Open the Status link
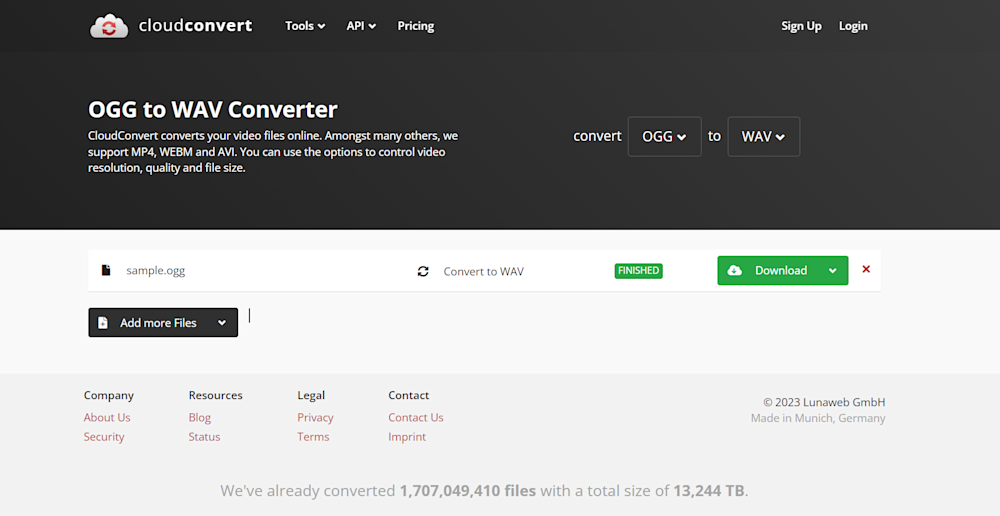The height and width of the screenshot is (516, 1000). (x=204, y=436)
